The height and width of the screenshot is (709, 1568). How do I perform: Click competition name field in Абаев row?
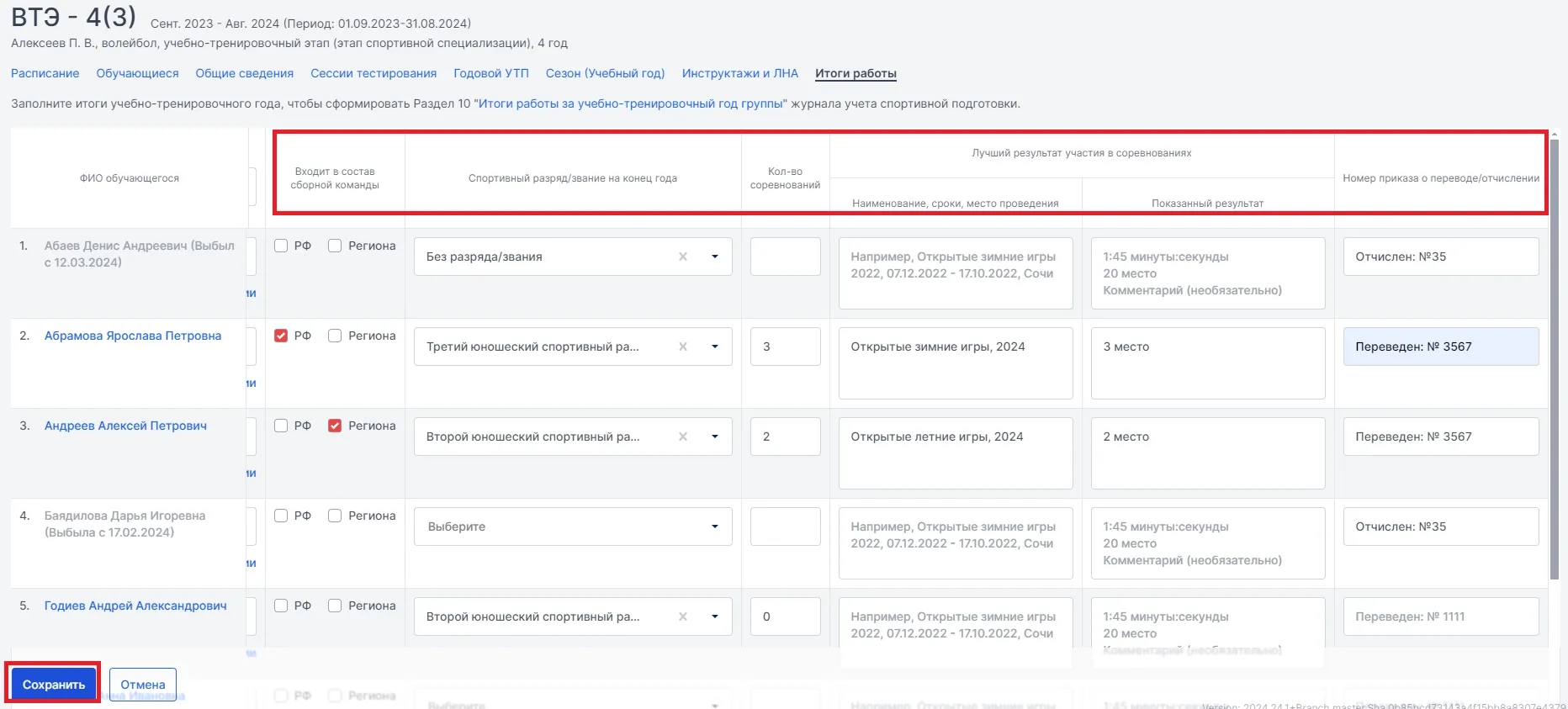point(956,273)
